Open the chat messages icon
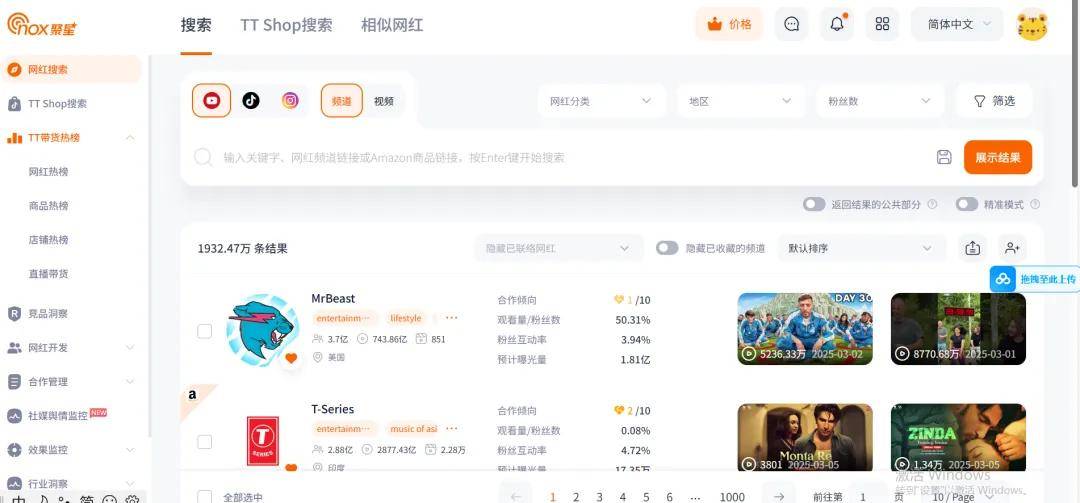Image resolution: width=1080 pixels, height=503 pixels. [792, 24]
